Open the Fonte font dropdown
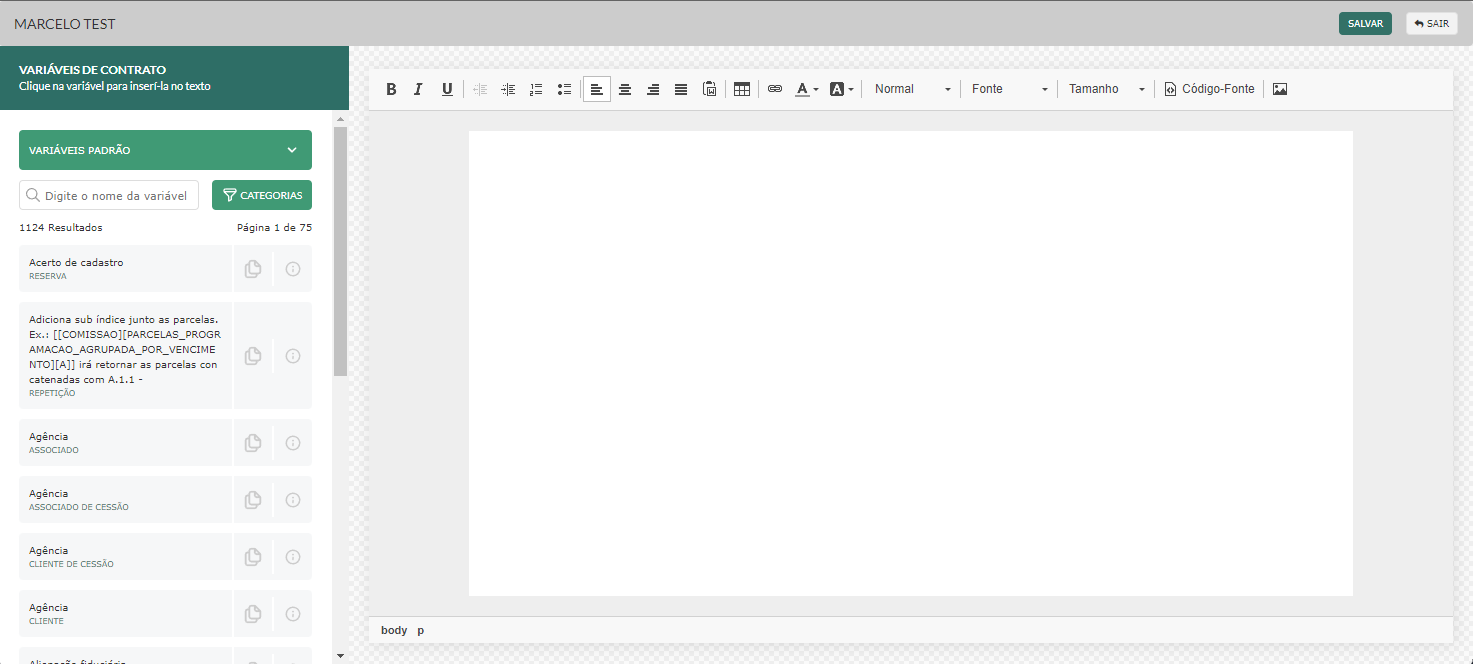This screenshot has height=664, width=1473. tap(1009, 89)
